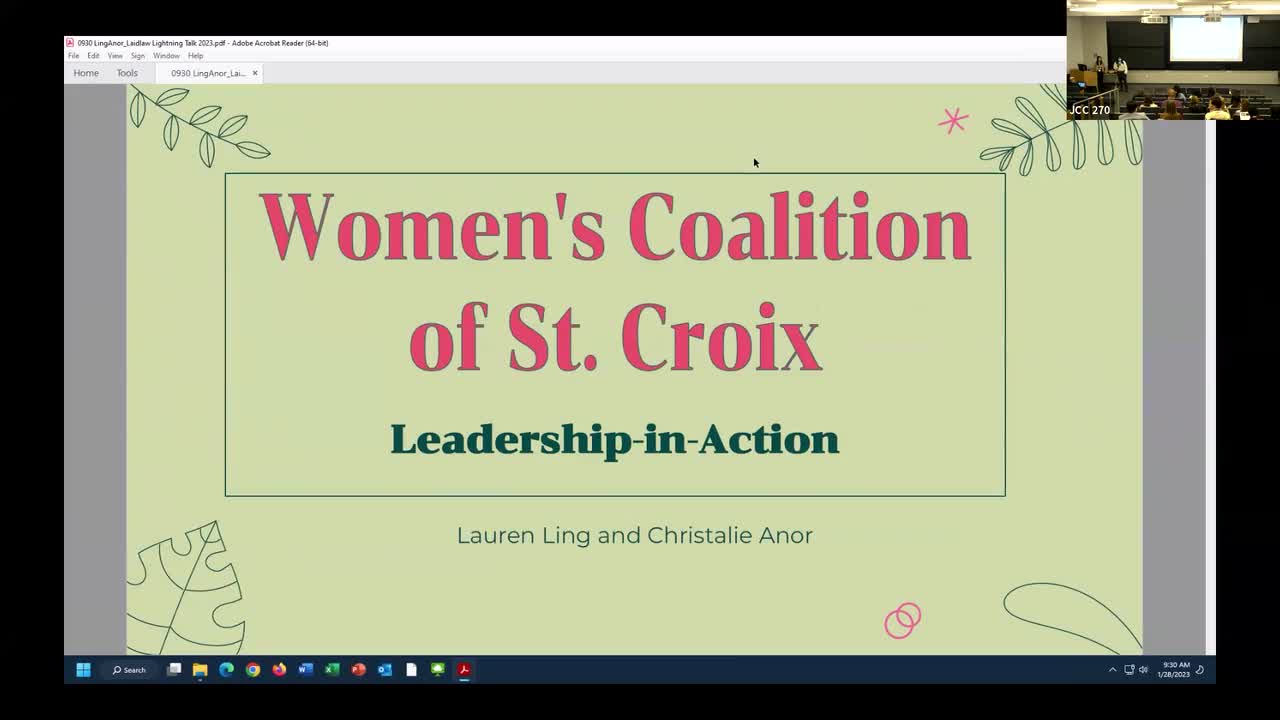Open Microsoft Excel from the taskbar
The width and height of the screenshot is (1280, 720).
click(x=331, y=670)
